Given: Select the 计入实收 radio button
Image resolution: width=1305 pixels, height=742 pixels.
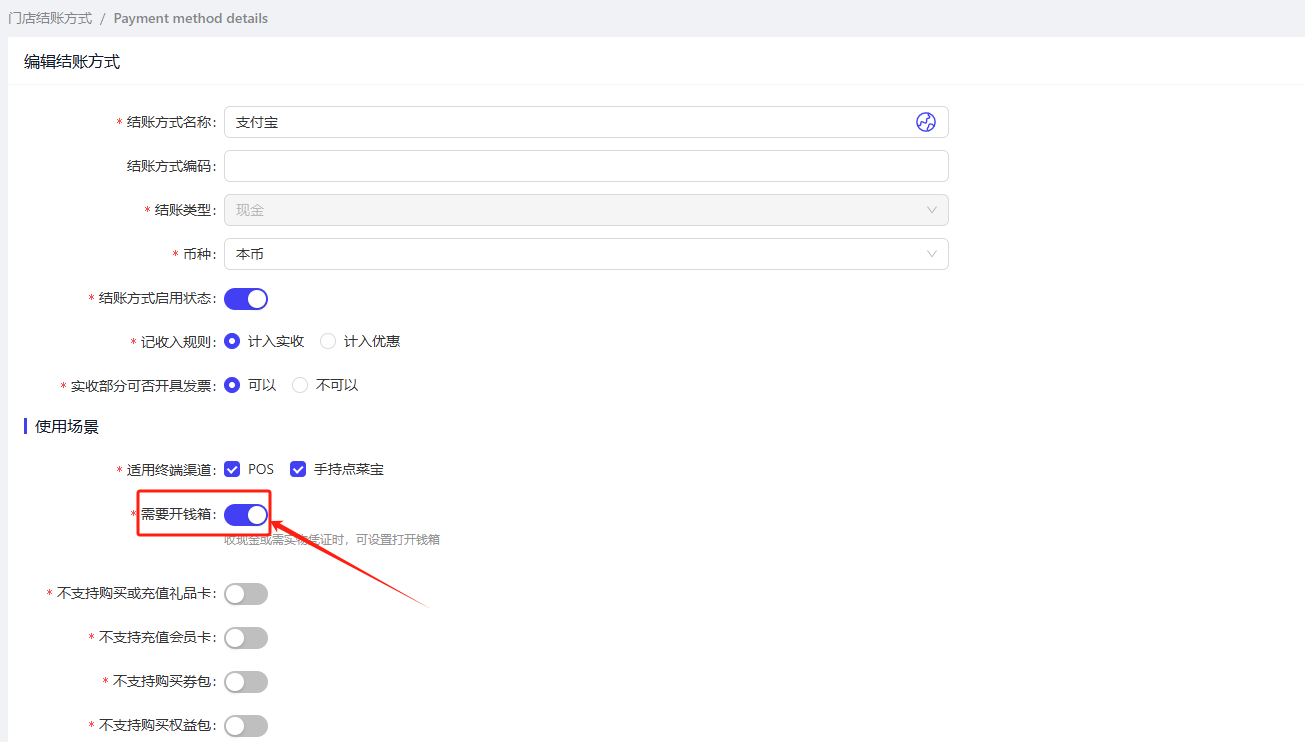Looking at the screenshot, I should point(232,341).
